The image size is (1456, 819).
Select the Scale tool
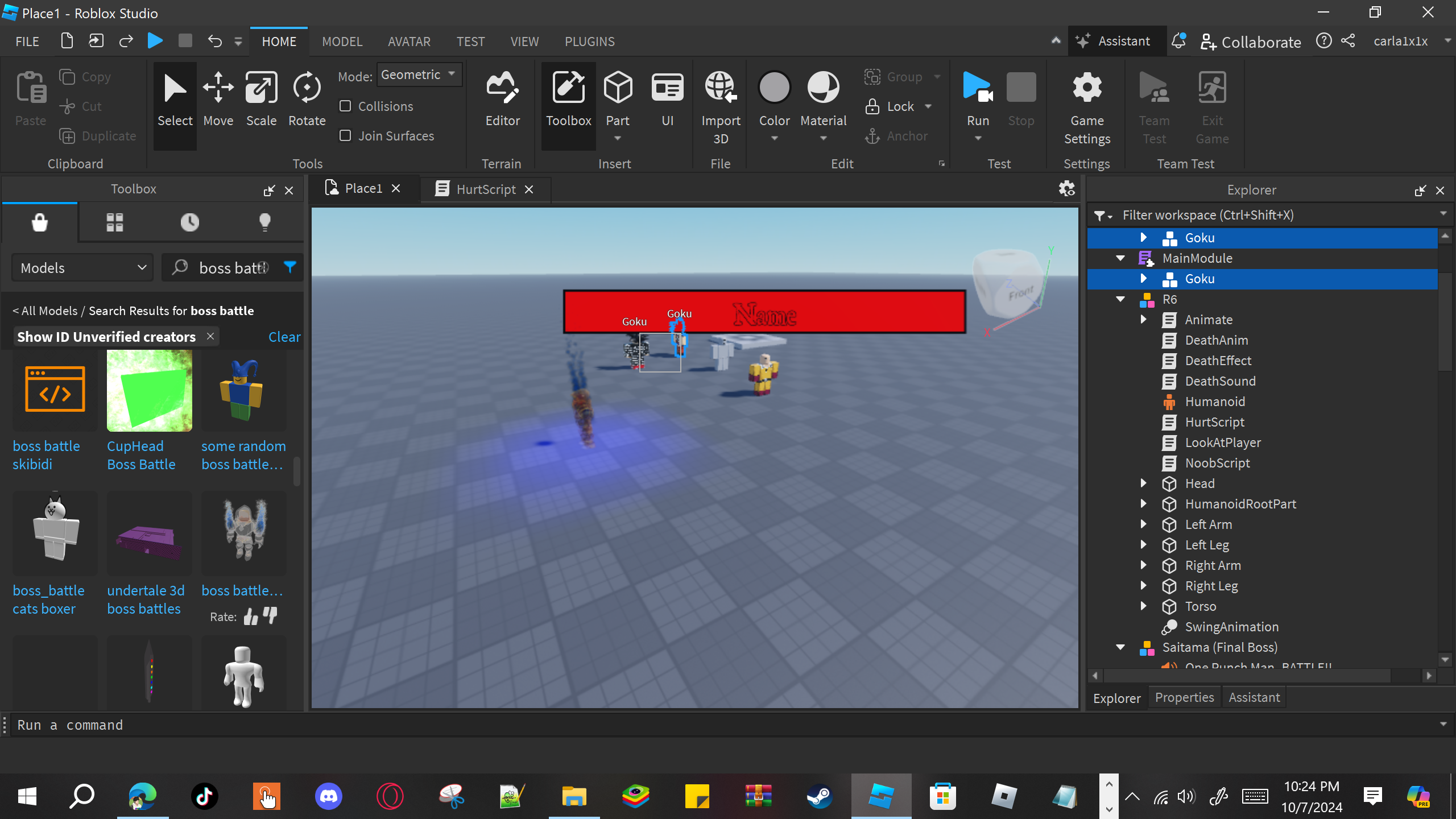[261, 100]
